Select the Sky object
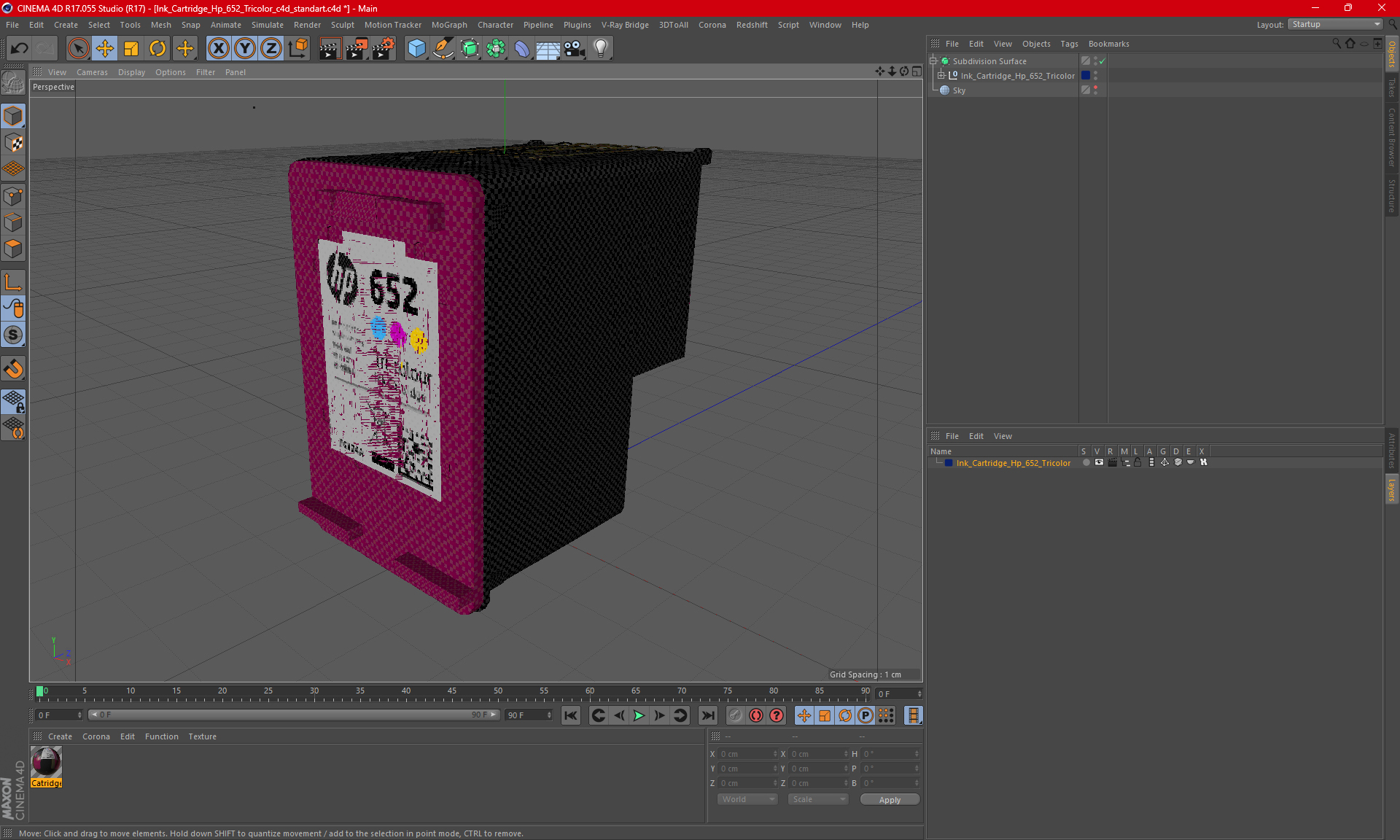This screenshot has width=1400, height=840. [959, 90]
